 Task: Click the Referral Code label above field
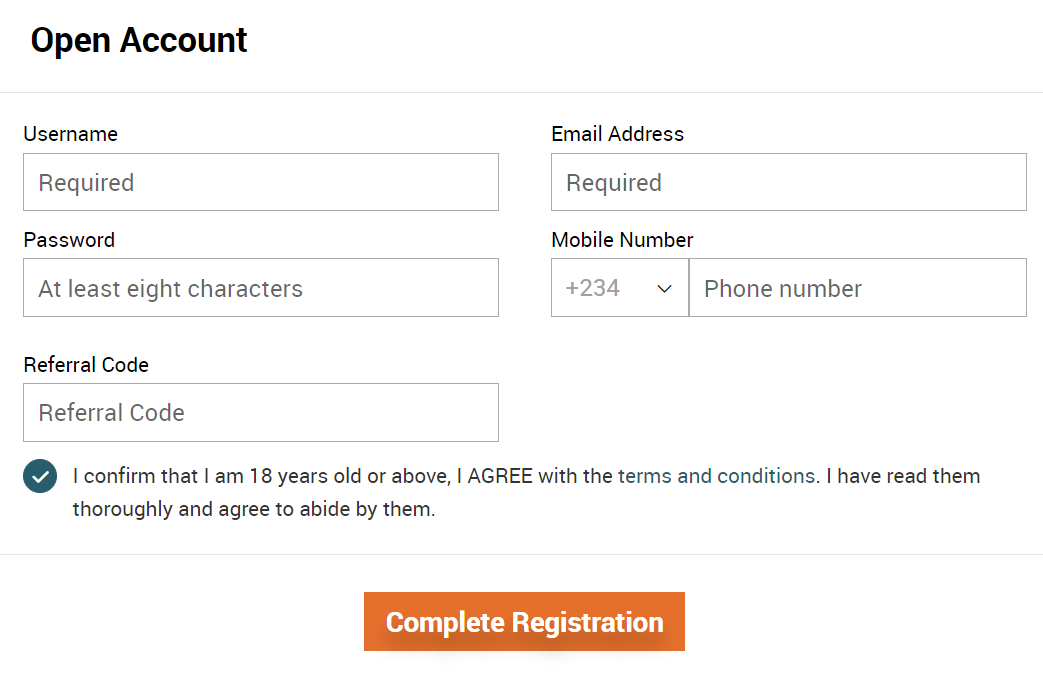[86, 365]
